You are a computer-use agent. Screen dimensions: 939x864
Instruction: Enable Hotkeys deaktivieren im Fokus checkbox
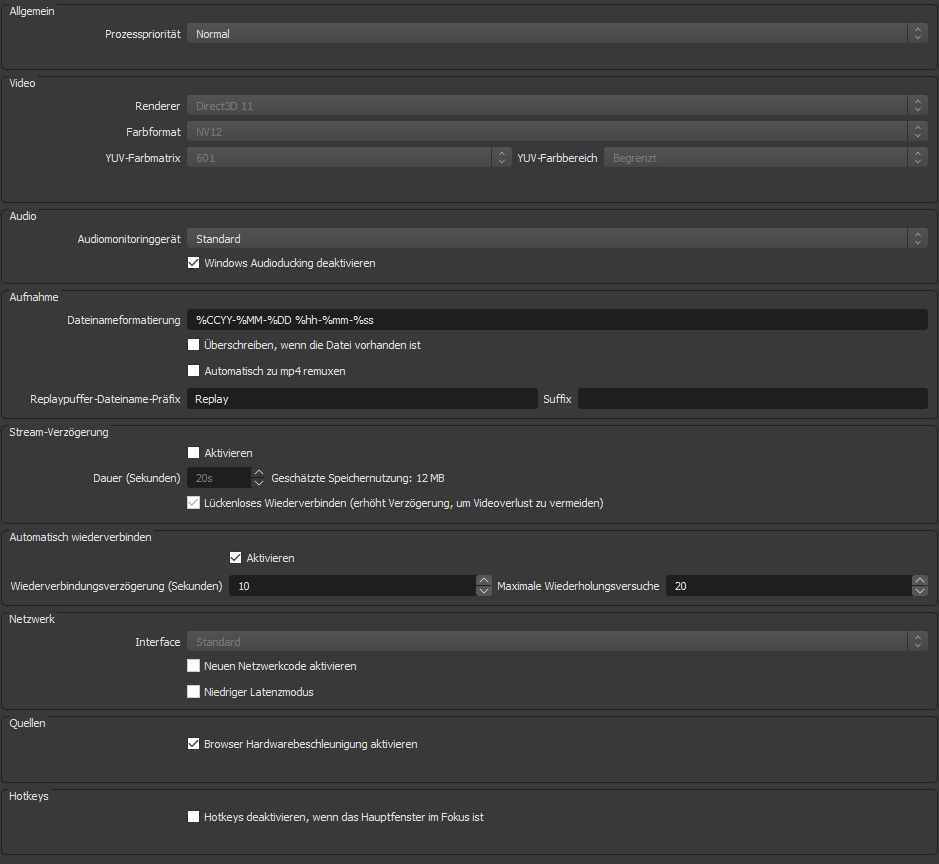click(x=194, y=817)
